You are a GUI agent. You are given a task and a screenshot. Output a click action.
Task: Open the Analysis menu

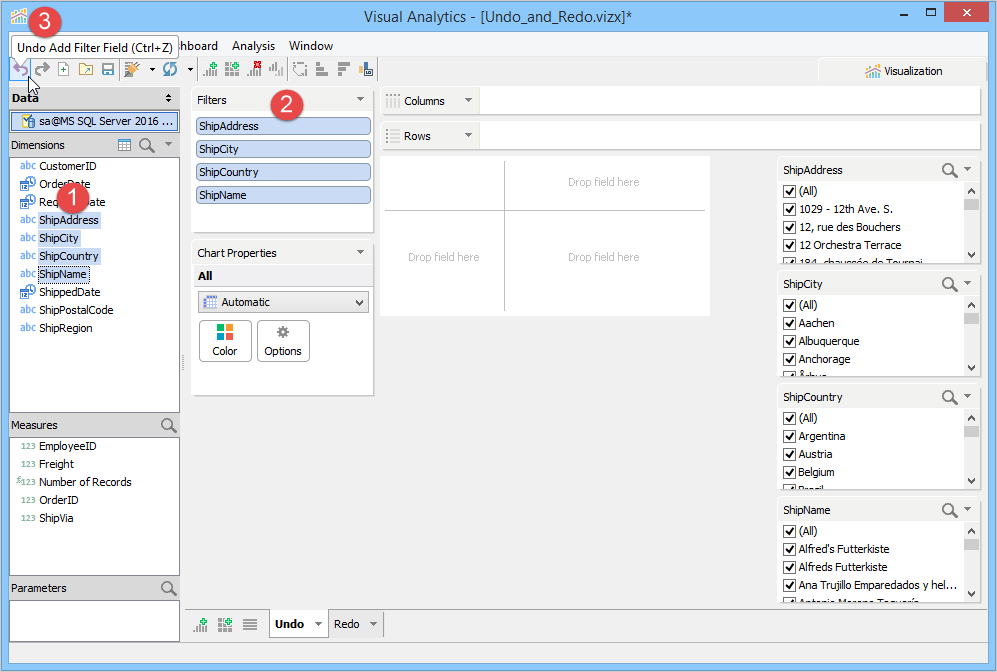pos(253,46)
